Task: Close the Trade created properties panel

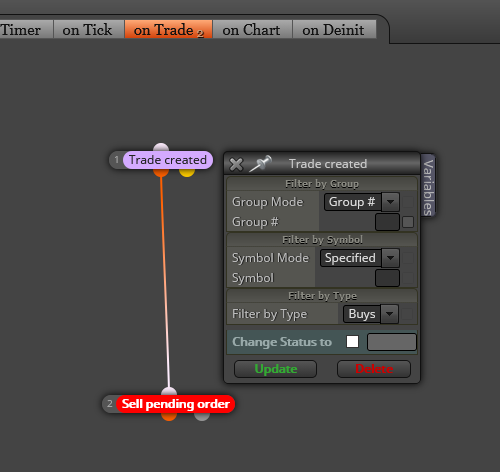Action: pyautogui.click(x=236, y=164)
